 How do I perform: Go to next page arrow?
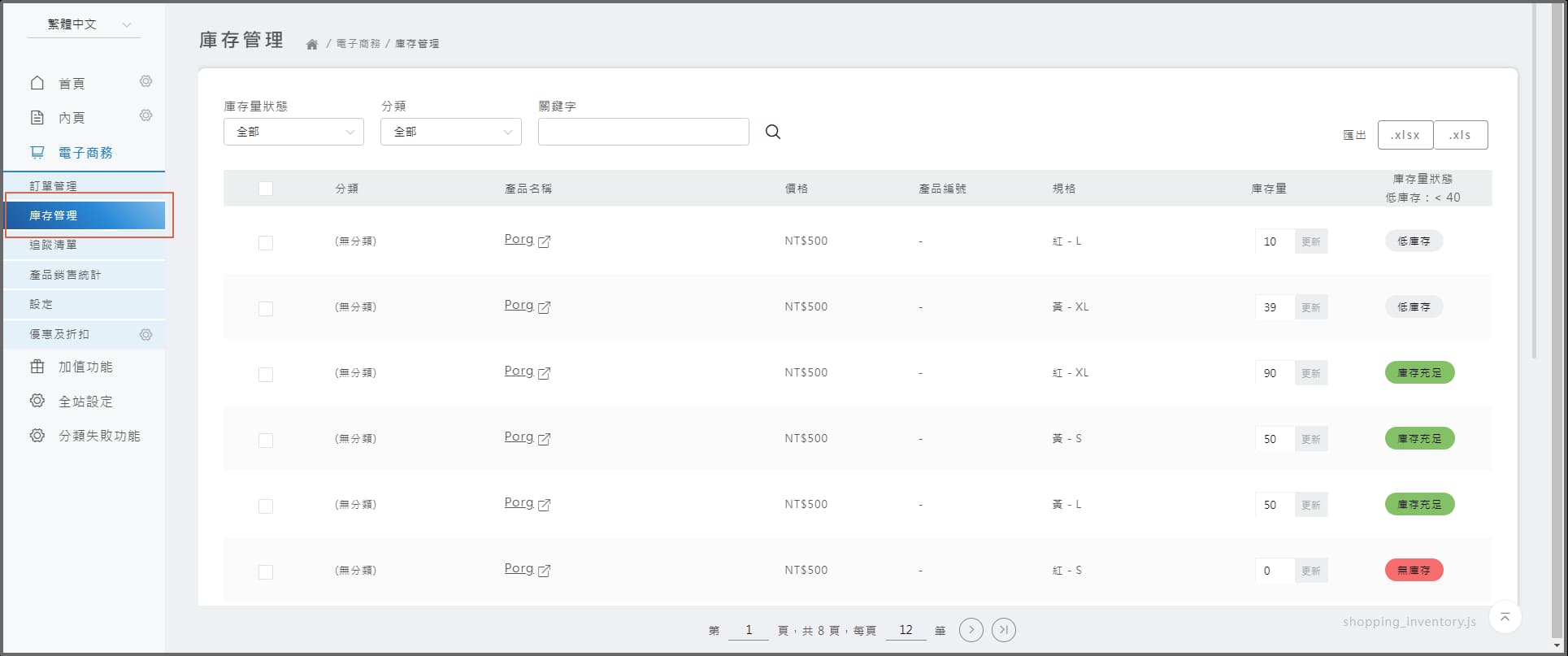pyautogui.click(x=971, y=630)
